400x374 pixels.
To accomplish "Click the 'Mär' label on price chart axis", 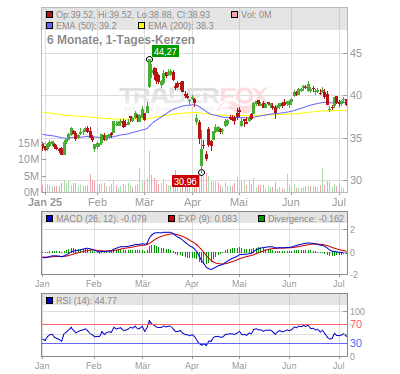I will click(x=144, y=202).
